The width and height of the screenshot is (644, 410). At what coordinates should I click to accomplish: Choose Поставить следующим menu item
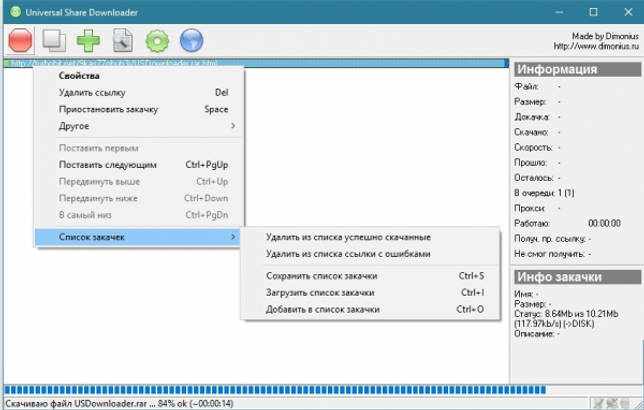(139, 165)
